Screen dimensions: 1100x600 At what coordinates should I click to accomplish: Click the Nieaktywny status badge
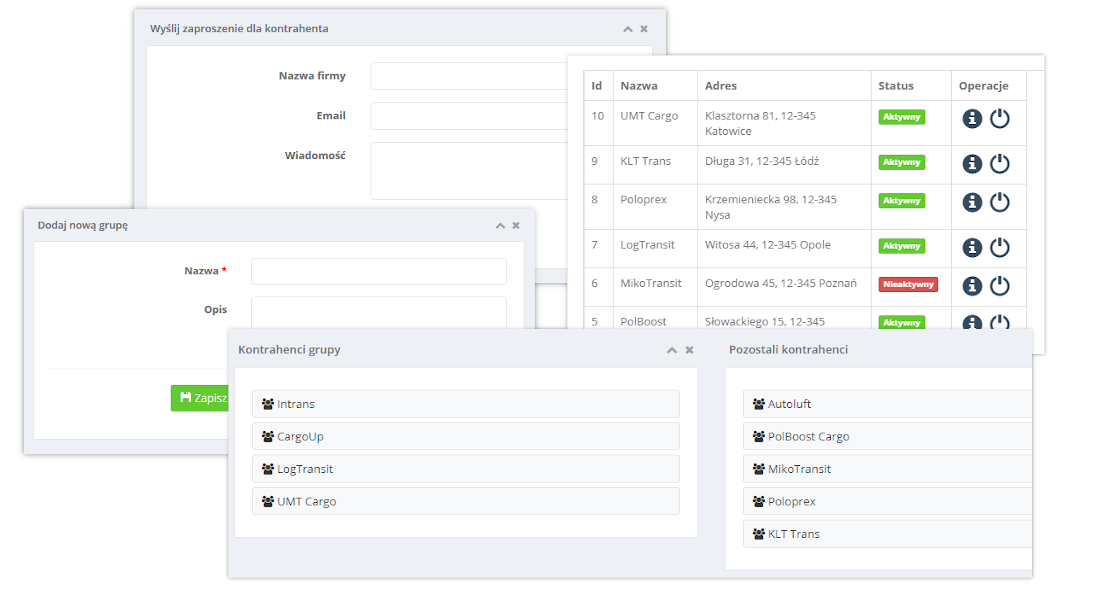click(908, 284)
